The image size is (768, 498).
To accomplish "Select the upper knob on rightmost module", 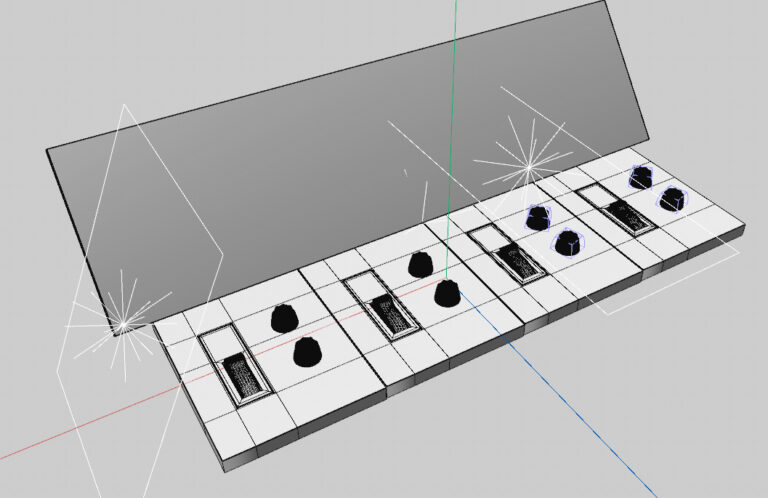I will [x=640, y=178].
